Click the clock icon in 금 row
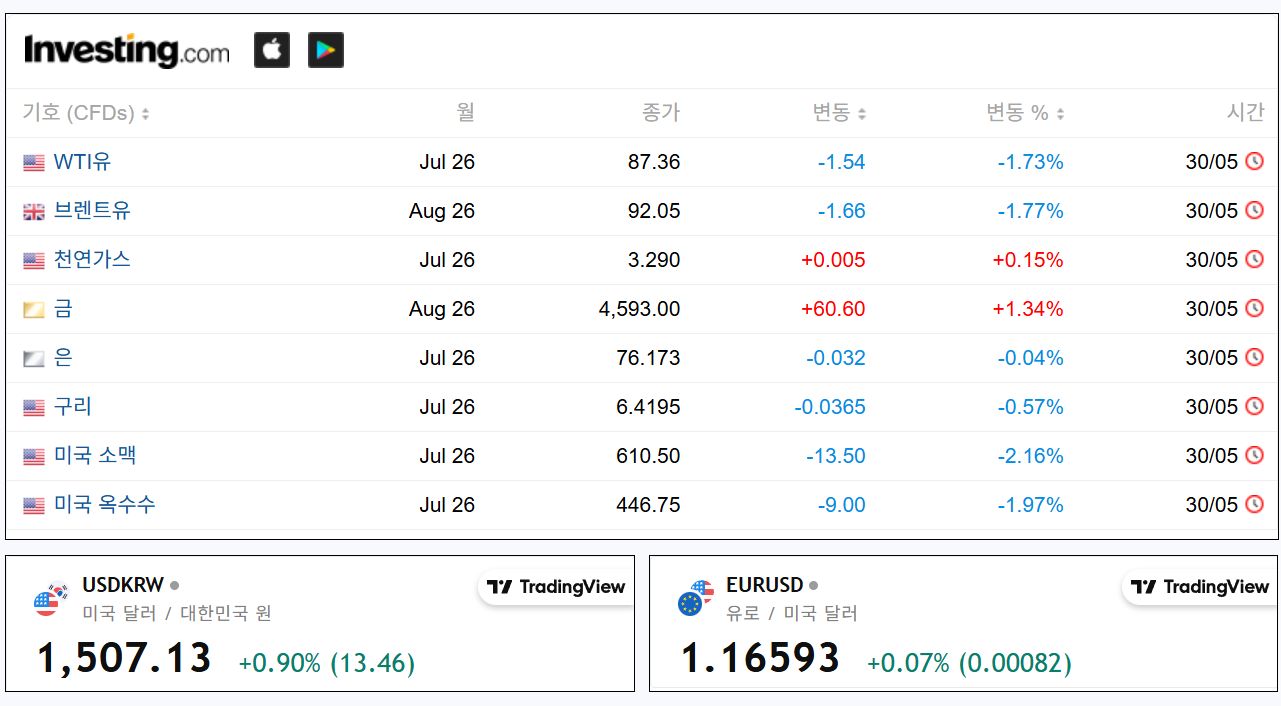This screenshot has width=1281, height=706. coord(1254,308)
